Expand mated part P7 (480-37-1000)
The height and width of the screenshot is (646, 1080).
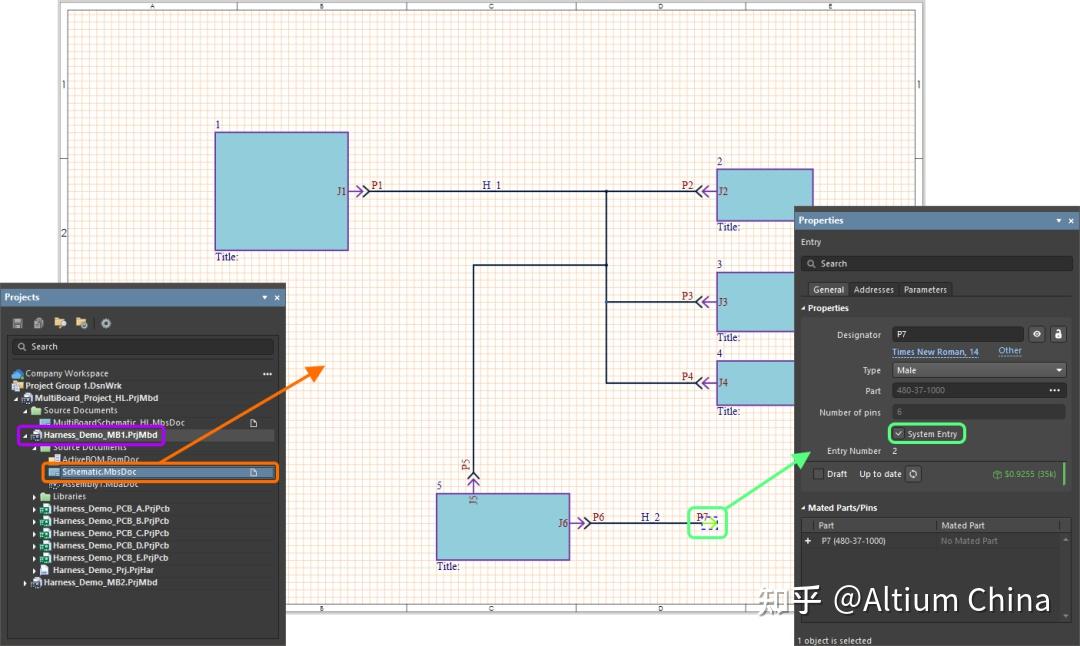tap(807, 540)
